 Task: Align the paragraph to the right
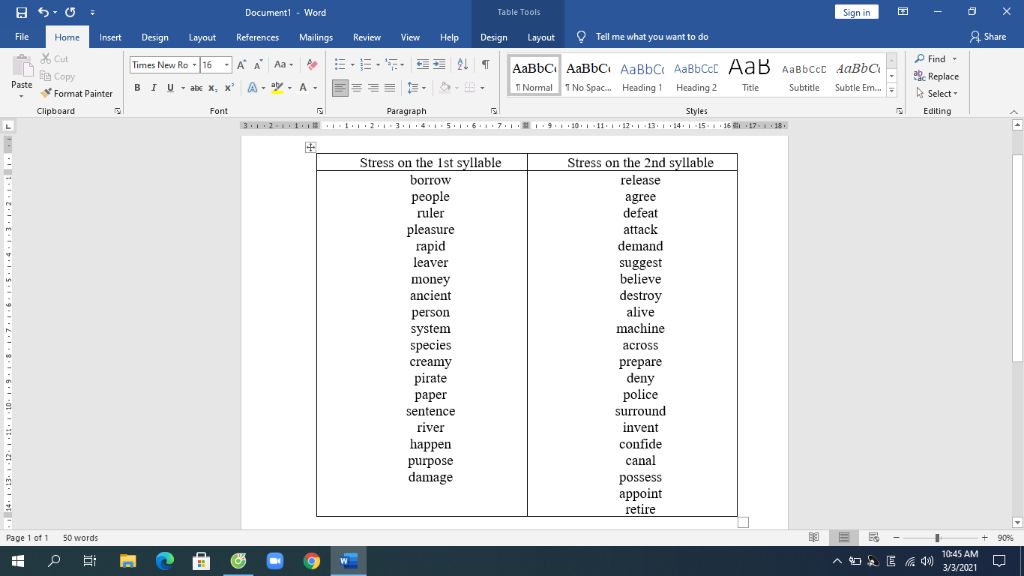(373, 88)
